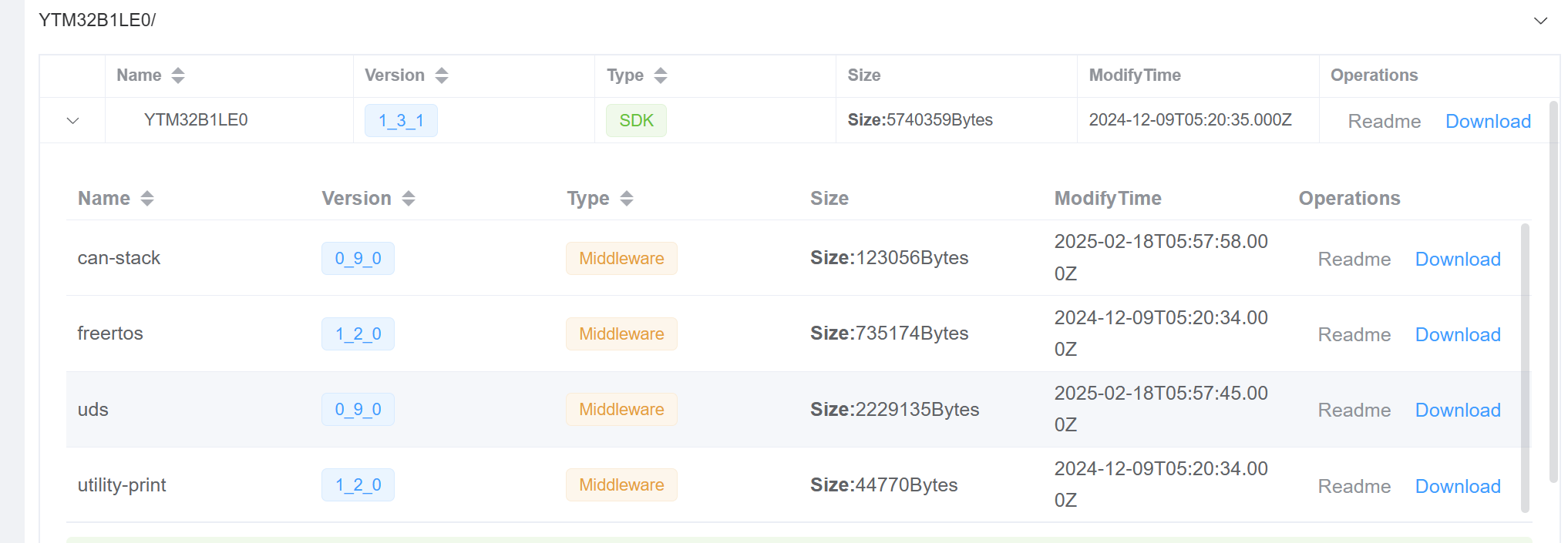
Task: Collapse the YTM32B1LE0/ section chevron
Action: click(1540, 21)
